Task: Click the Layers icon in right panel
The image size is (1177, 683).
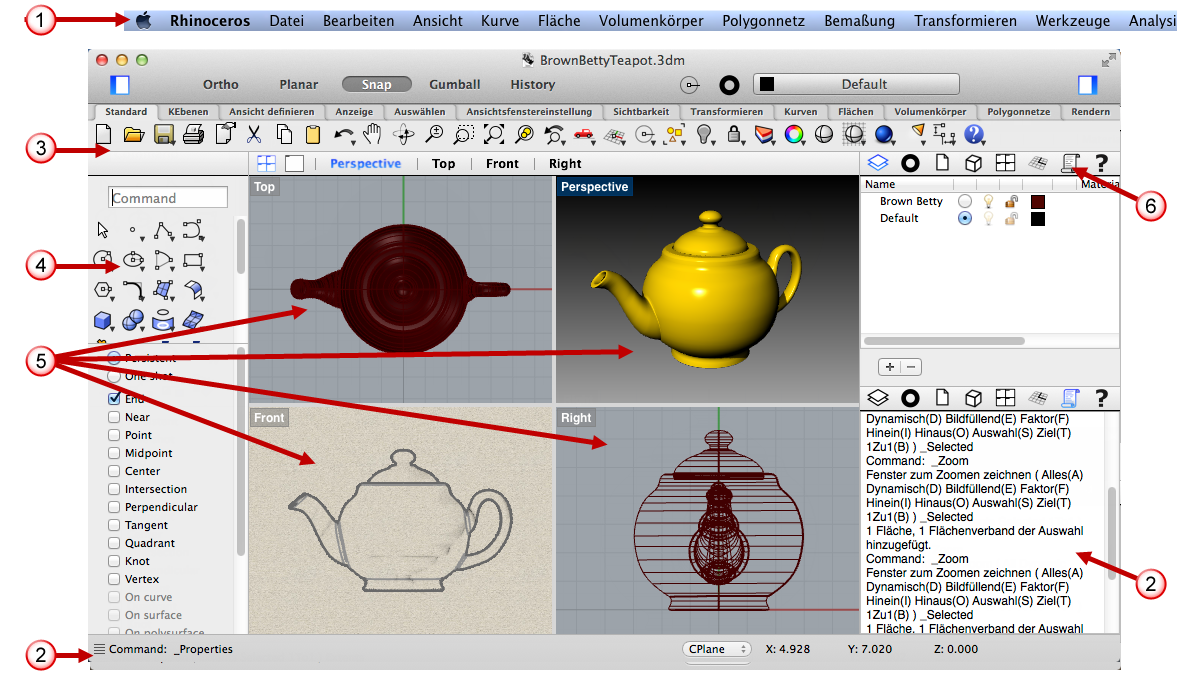Action: point(877,163)
